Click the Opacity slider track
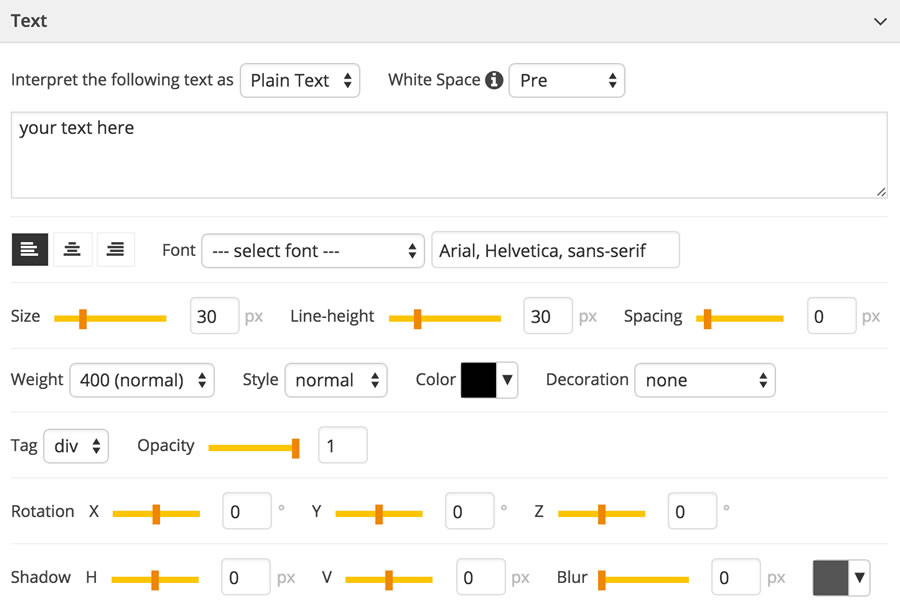The height and width of the screenshot is (608, 900). point(254,448)
